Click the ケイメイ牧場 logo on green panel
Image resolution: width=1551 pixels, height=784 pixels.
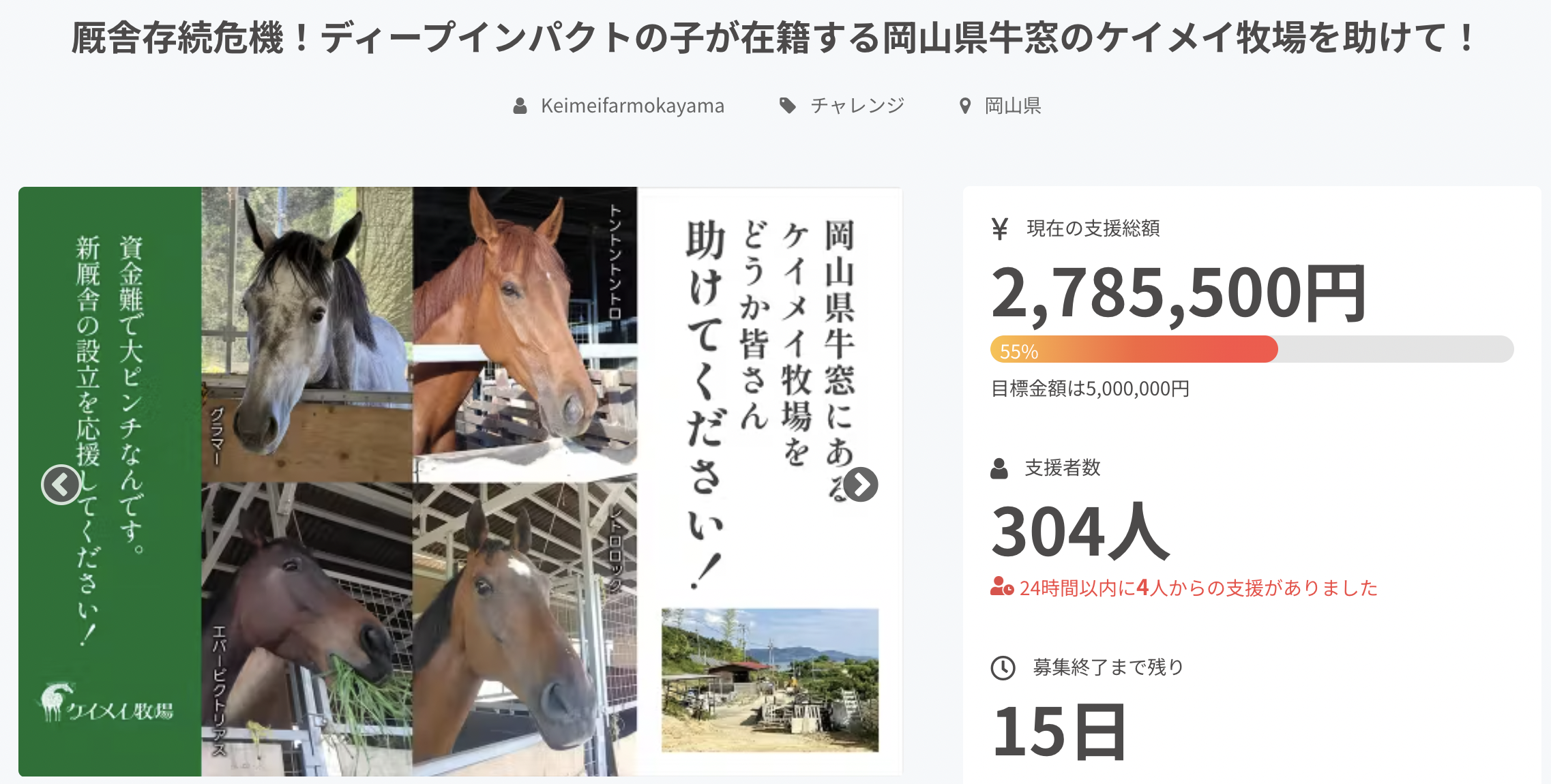(106, 703)
